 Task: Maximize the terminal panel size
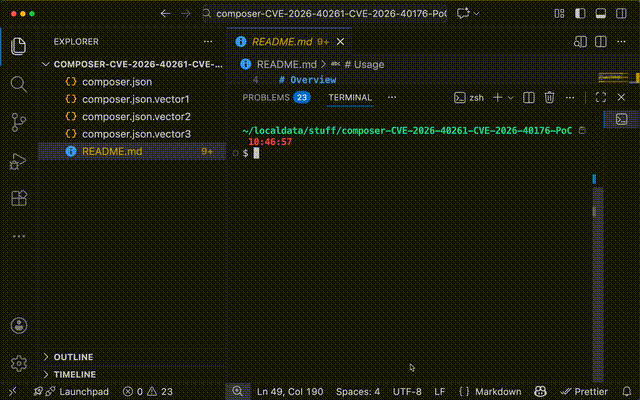600,98
